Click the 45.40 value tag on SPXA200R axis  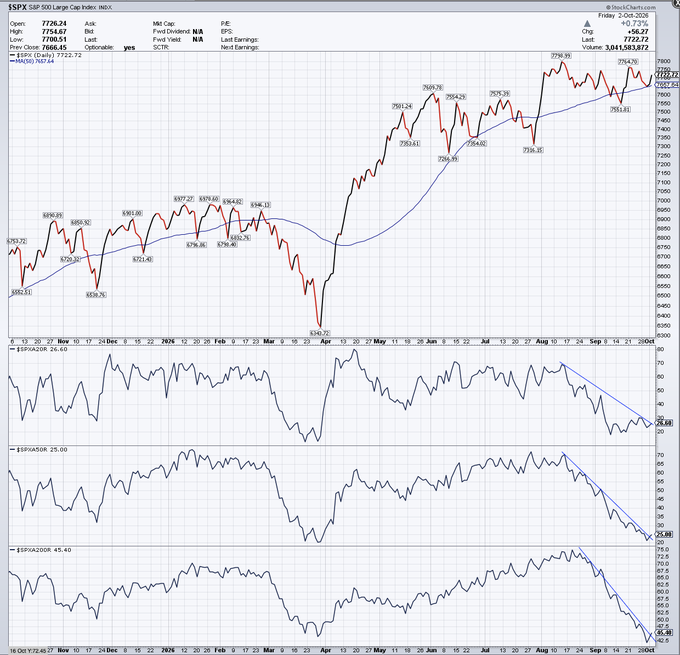click(x=665, y=633)
